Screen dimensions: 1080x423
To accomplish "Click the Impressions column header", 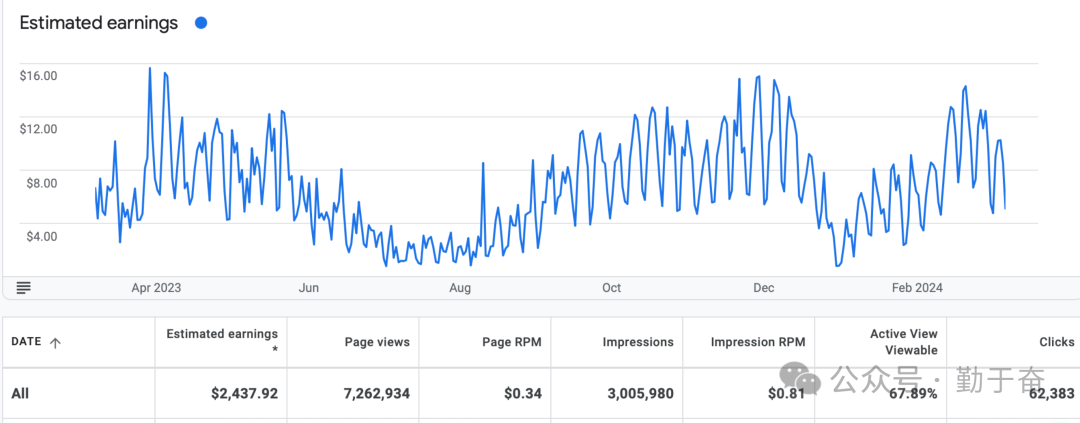I will pyautogui.click(x=638, y=342).
